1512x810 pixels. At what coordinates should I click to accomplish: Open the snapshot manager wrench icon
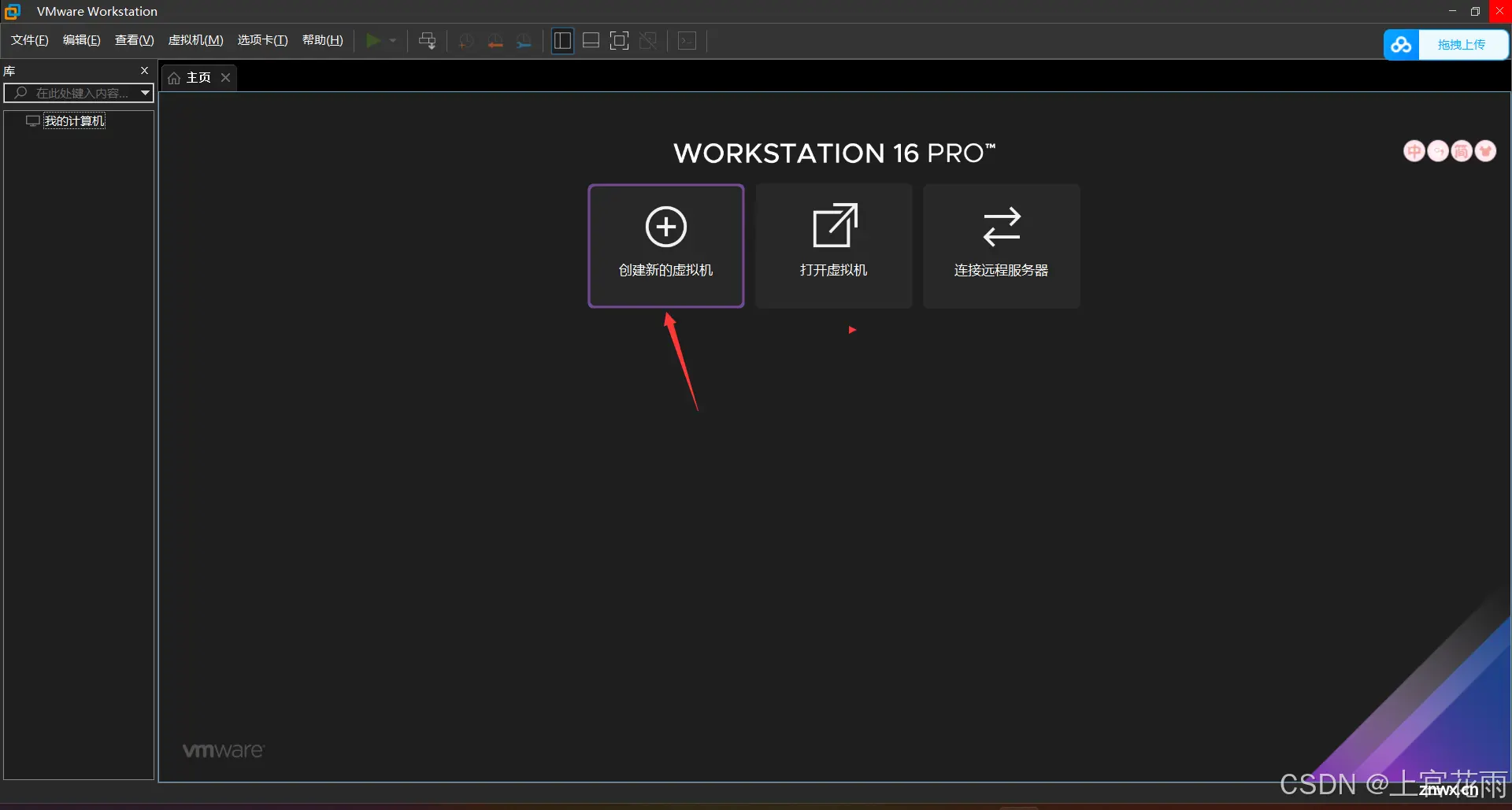tap(524, 41)
